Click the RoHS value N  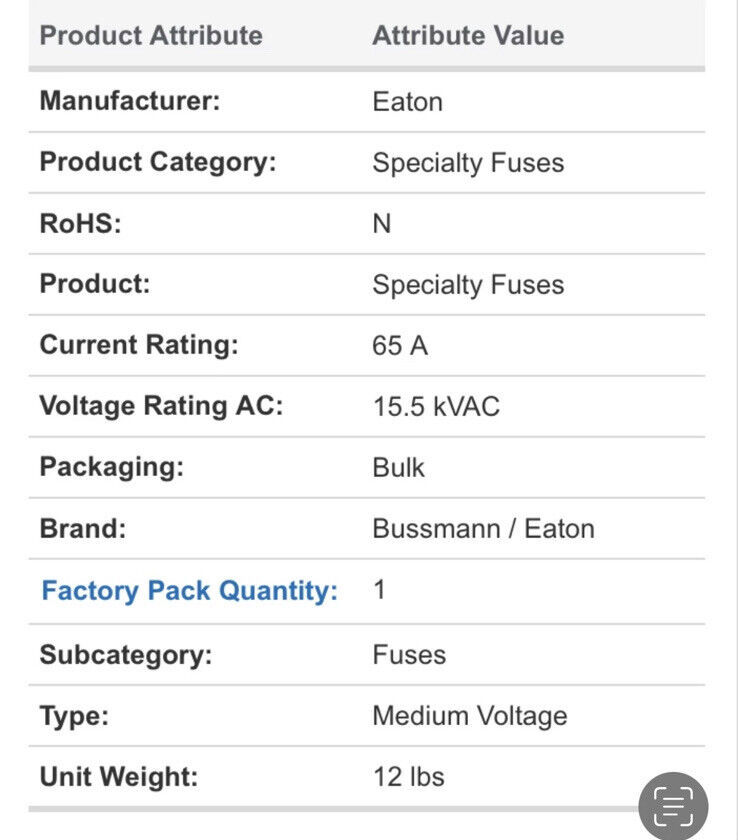pos(382,223)
